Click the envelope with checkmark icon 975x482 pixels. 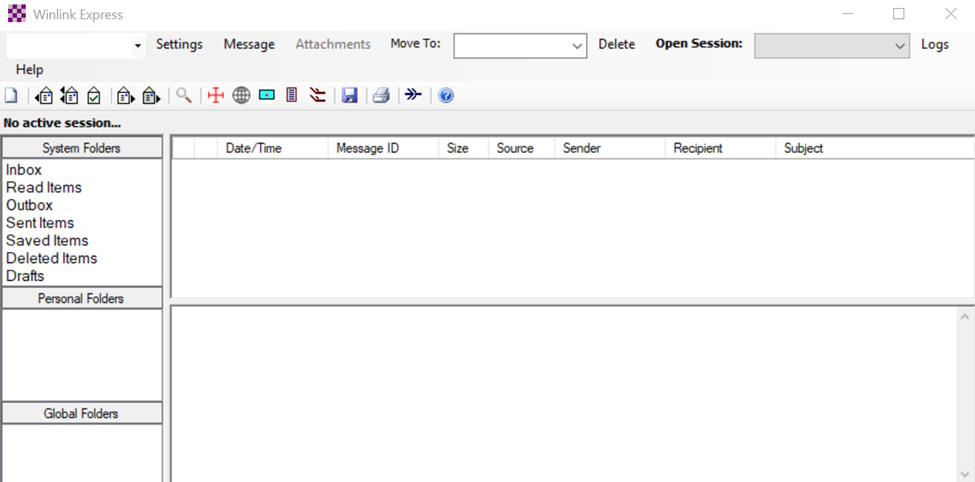pos(94,96)
